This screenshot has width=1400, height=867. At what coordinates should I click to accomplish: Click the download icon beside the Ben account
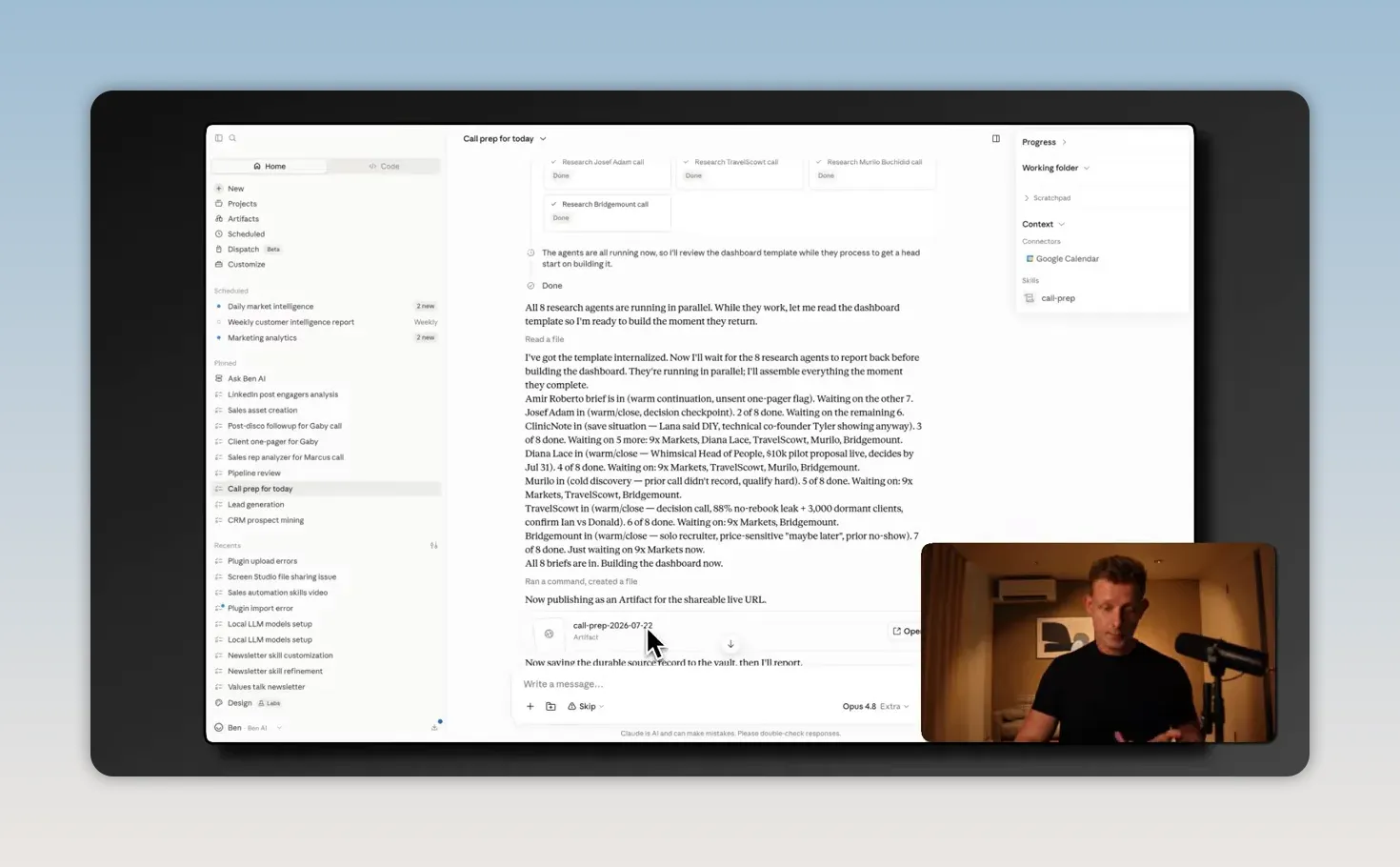434,728
